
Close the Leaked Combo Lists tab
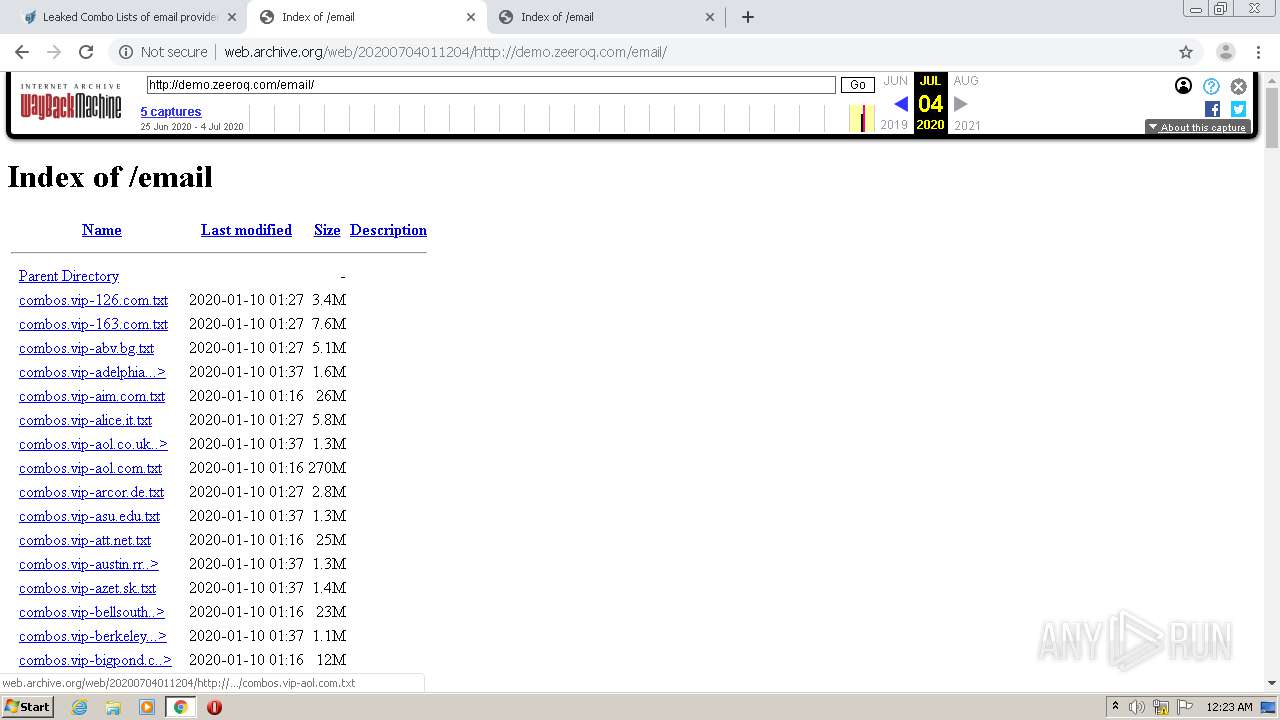click(x=232, y=17)
